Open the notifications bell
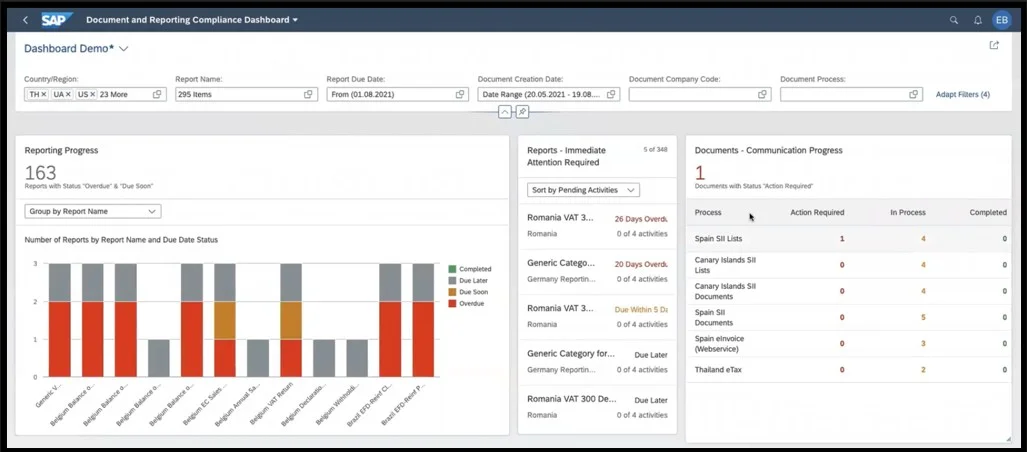The height and width of the screenshot is (452, 1027). pos(978,20)
